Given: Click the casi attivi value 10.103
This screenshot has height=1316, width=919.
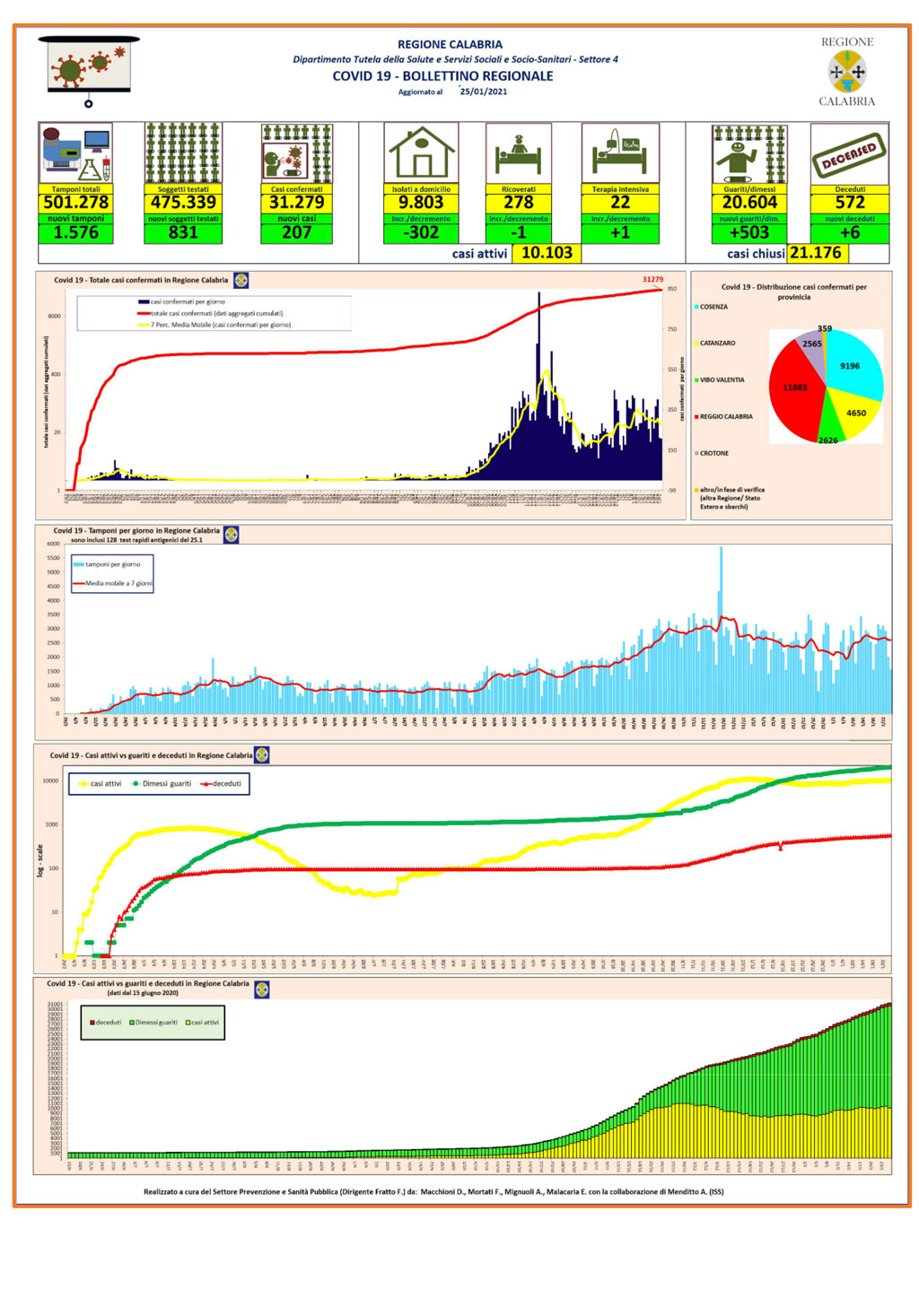Looking at the screenshot, I should click(547, 253).
